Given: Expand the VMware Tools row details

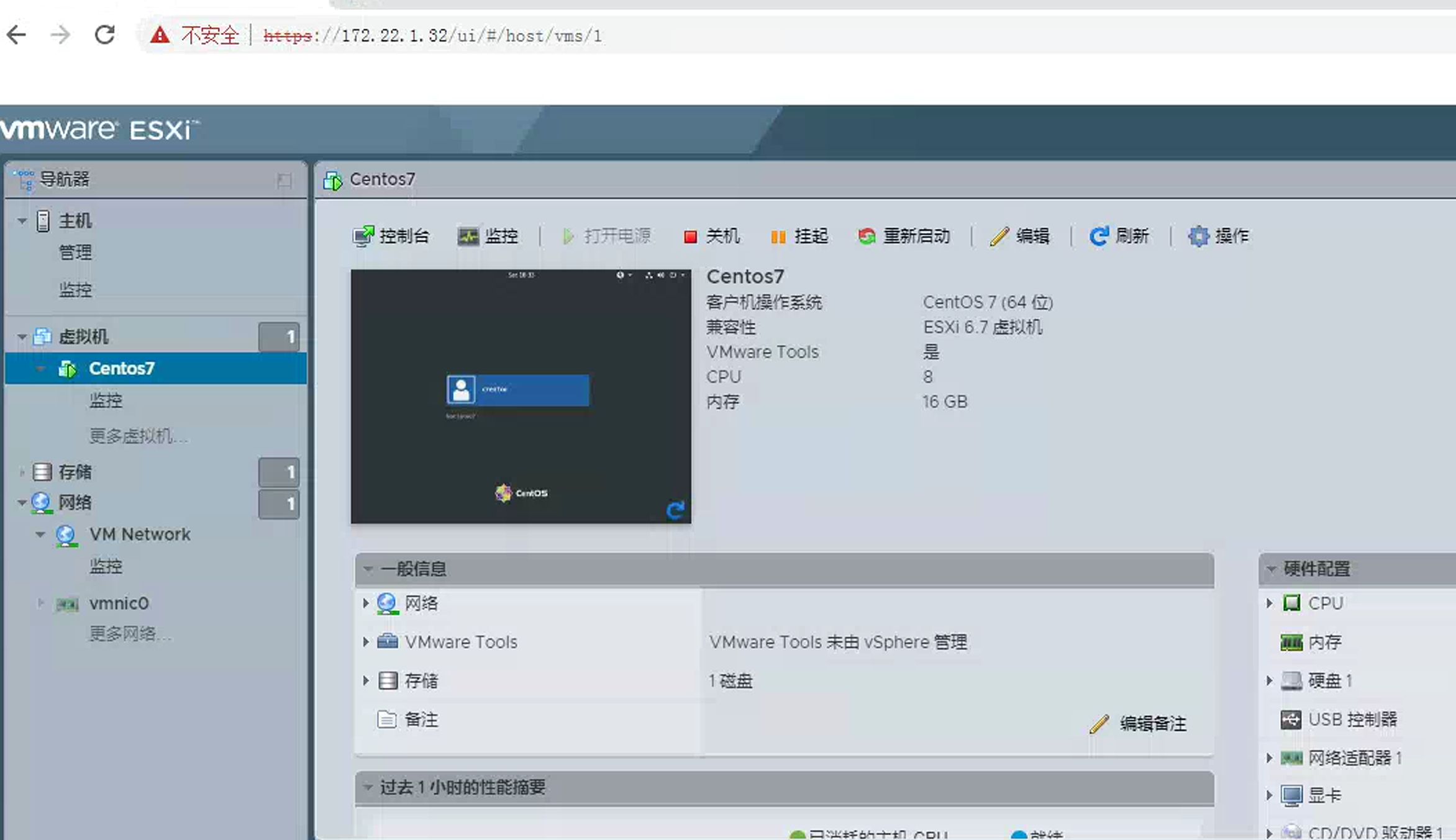Looking at the screenshot, I should (x=365, y=642).
